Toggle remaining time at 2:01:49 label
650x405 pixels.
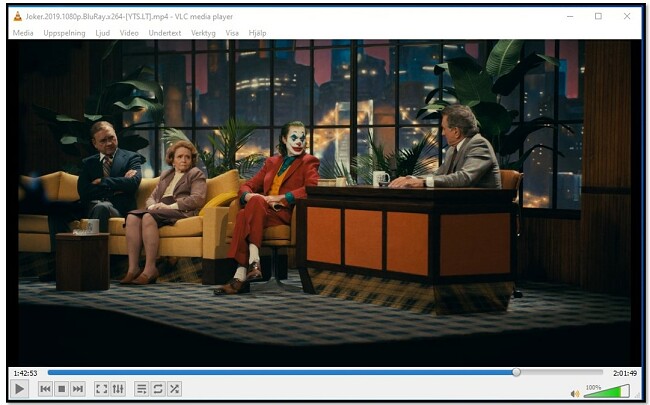click(625, 373)
